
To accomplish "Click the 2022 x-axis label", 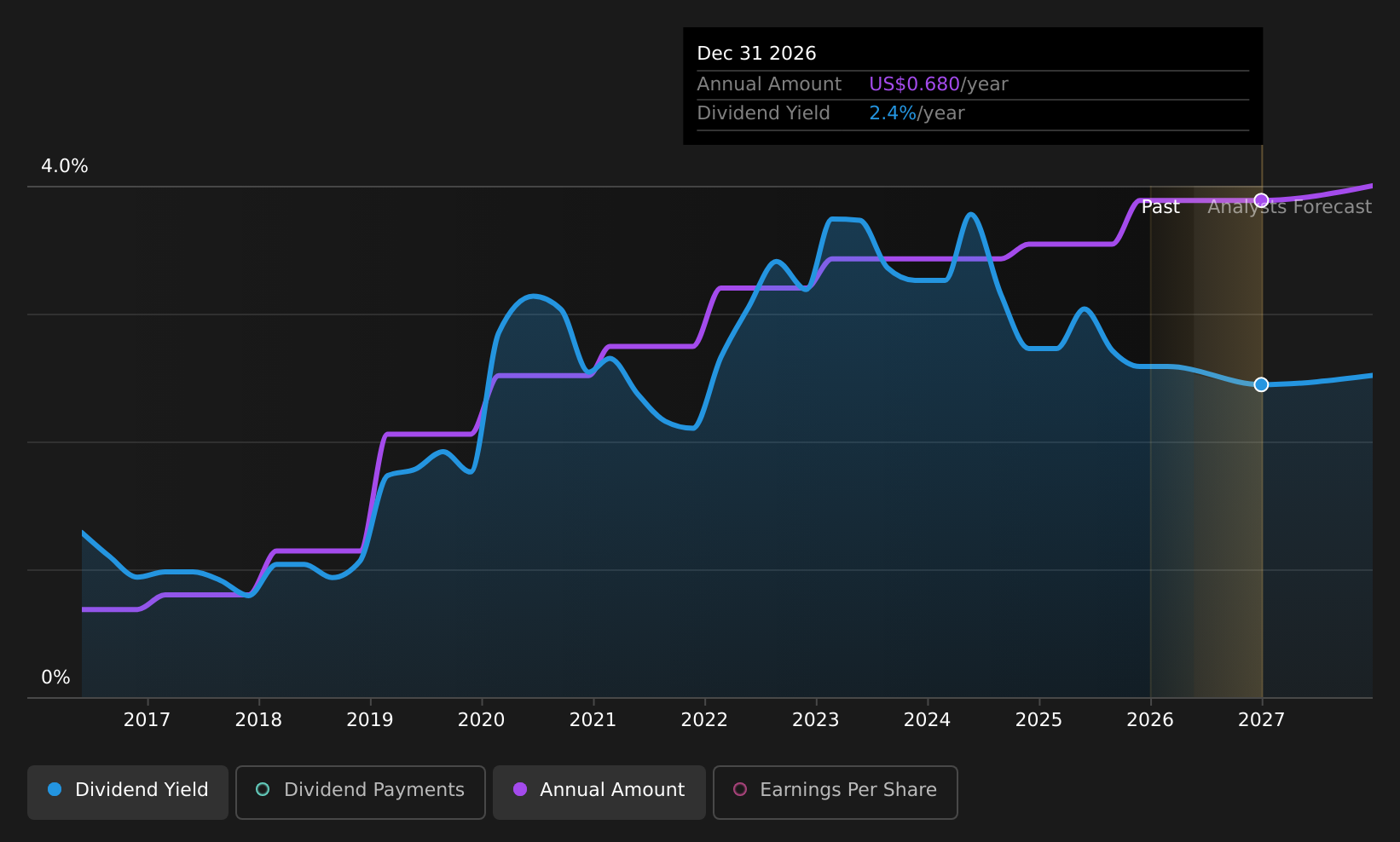I will [x=704, y=720].
